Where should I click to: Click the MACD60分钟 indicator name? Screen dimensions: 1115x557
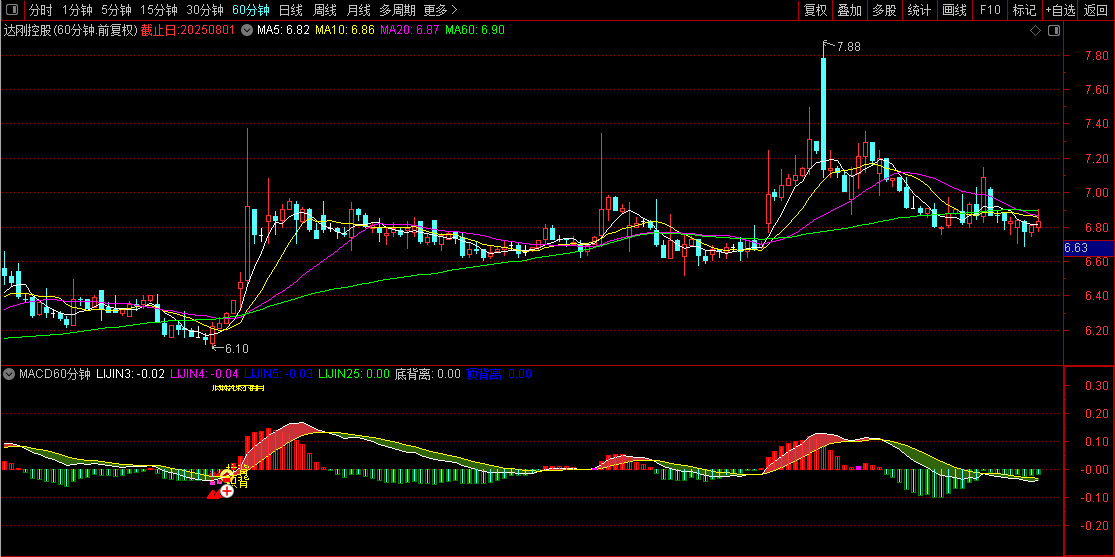[x=55, y=373]
